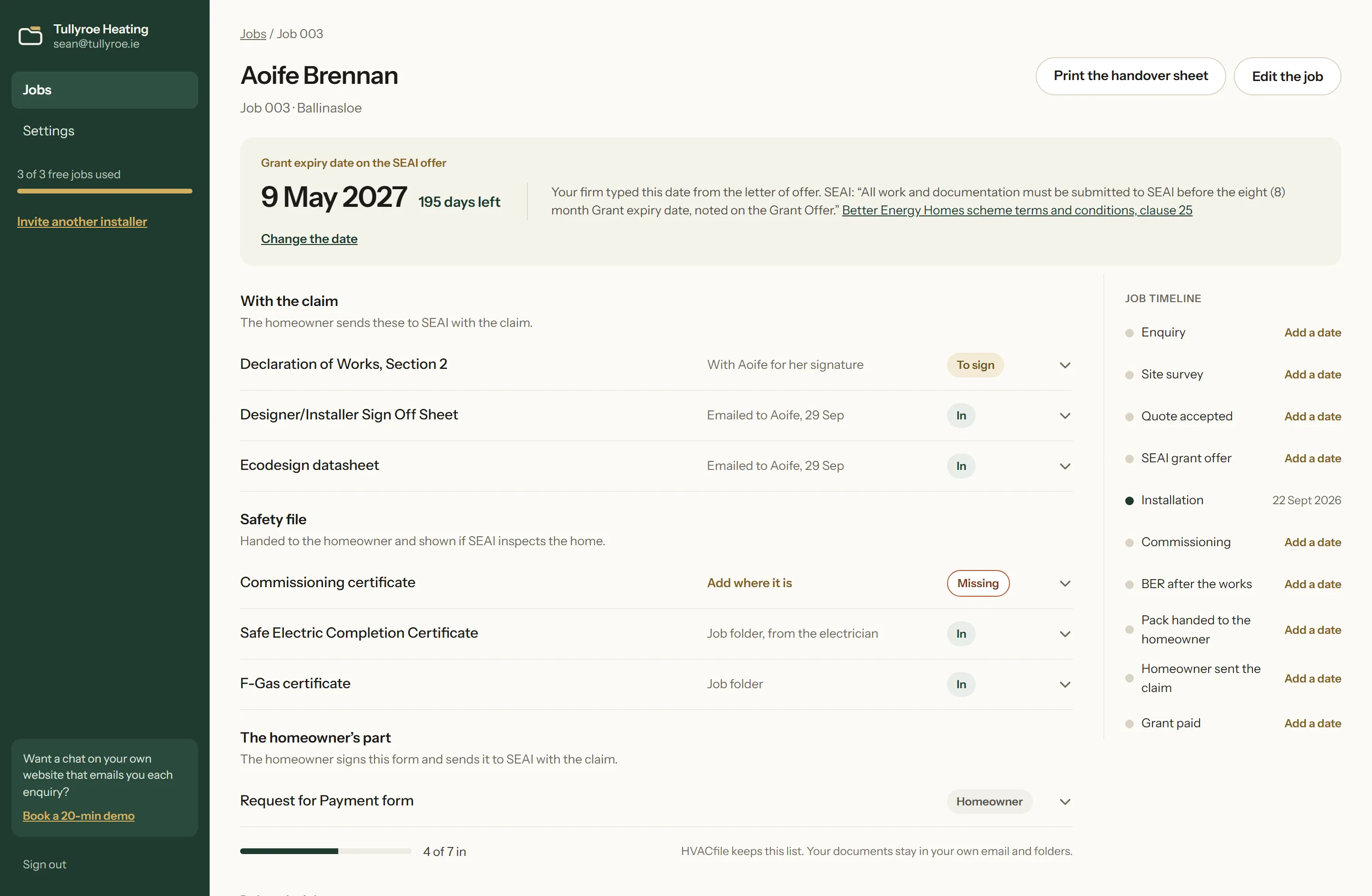The width and height of the screenshot is (1372, 896).
Task: Open Better Energy Homes terms clause 25 link
Action: 1017,211
